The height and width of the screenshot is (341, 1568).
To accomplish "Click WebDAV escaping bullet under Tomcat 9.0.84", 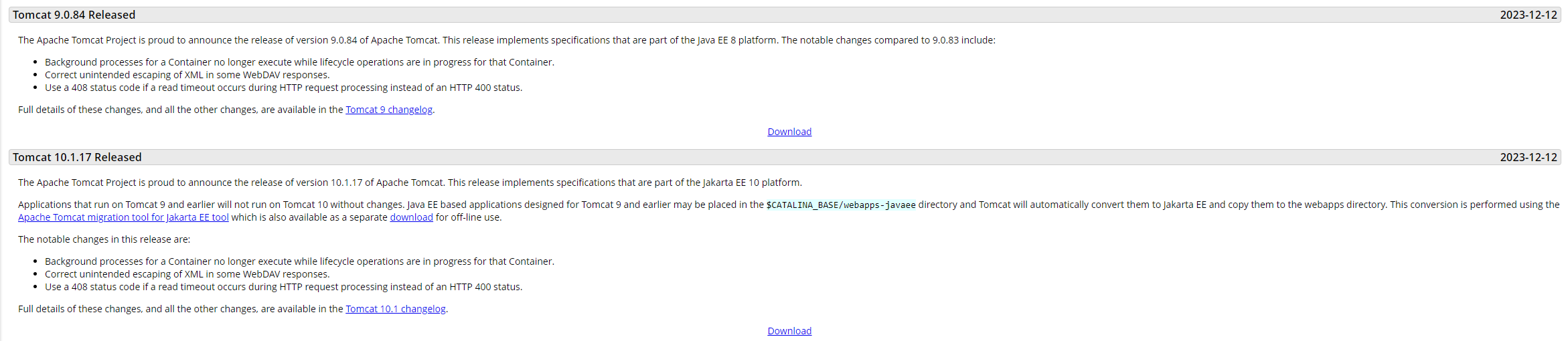I will 187,75.
